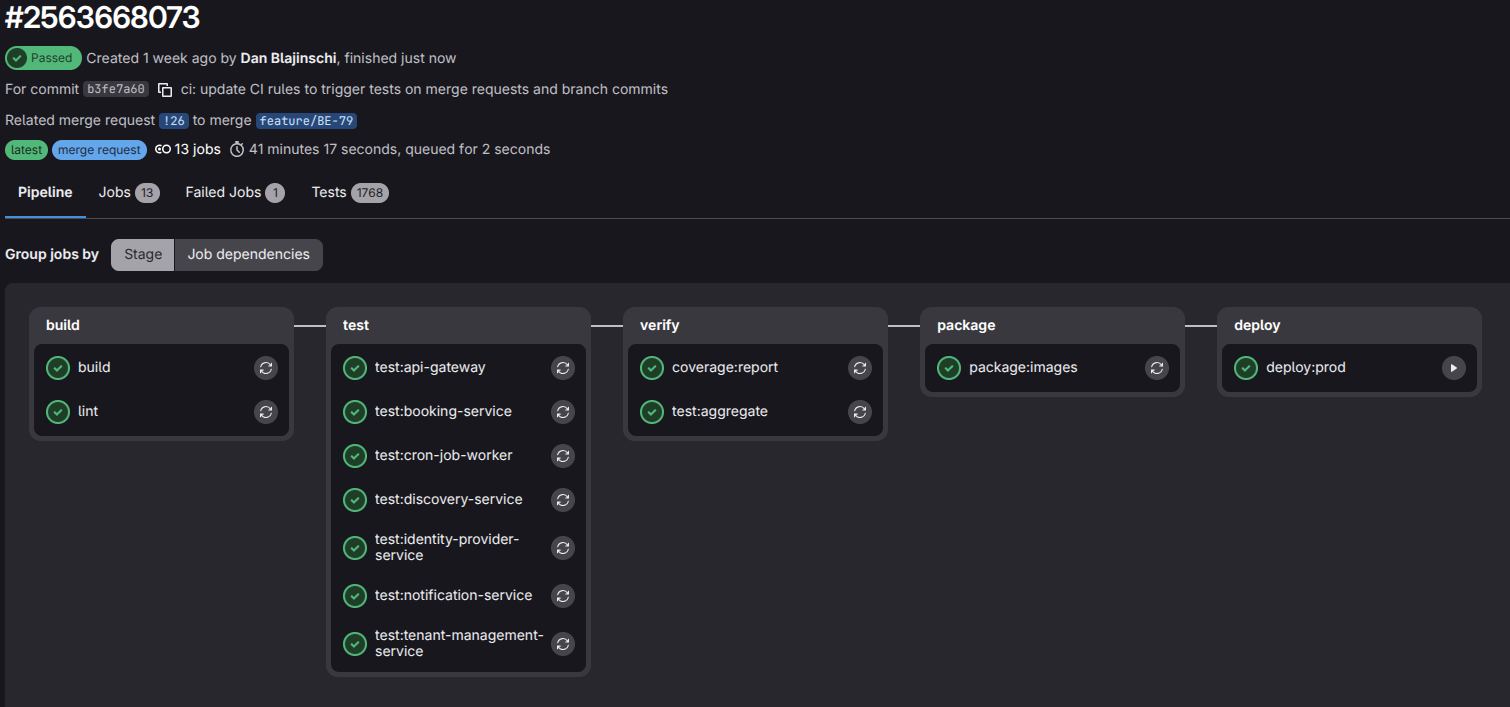The width and height of the screenshot is (1510, 707).
Task: Click the passed status icon of test:aggregate
Action: click(x=652, y=411)
